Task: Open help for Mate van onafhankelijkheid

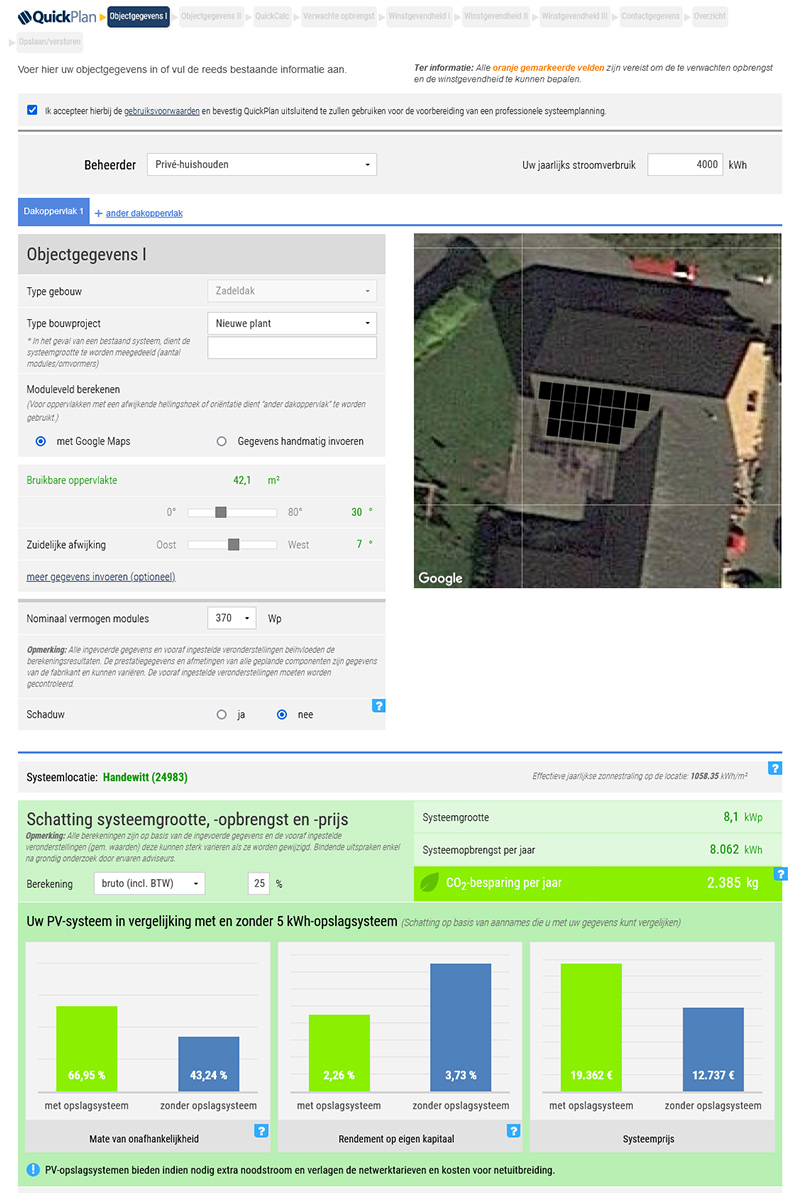Action: (261, 1131)
